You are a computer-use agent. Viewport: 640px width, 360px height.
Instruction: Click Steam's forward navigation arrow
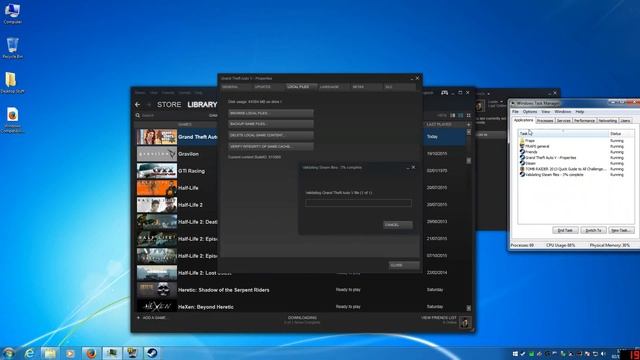coord(149,105)
